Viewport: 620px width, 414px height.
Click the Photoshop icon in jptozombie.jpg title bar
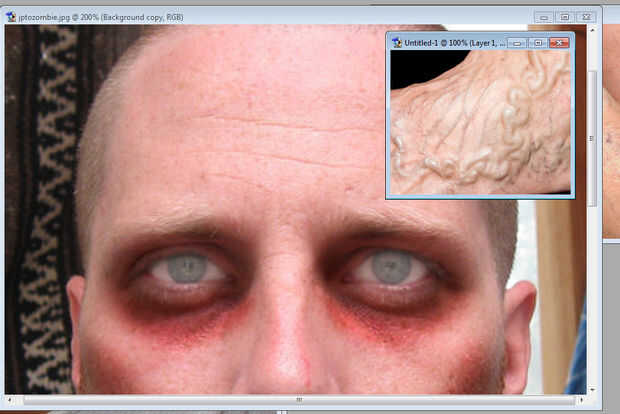[11, 17]
